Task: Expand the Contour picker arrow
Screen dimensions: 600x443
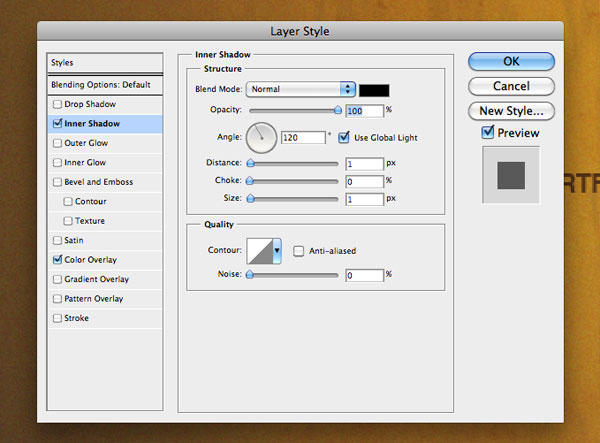Action: (x=277, y=251)
